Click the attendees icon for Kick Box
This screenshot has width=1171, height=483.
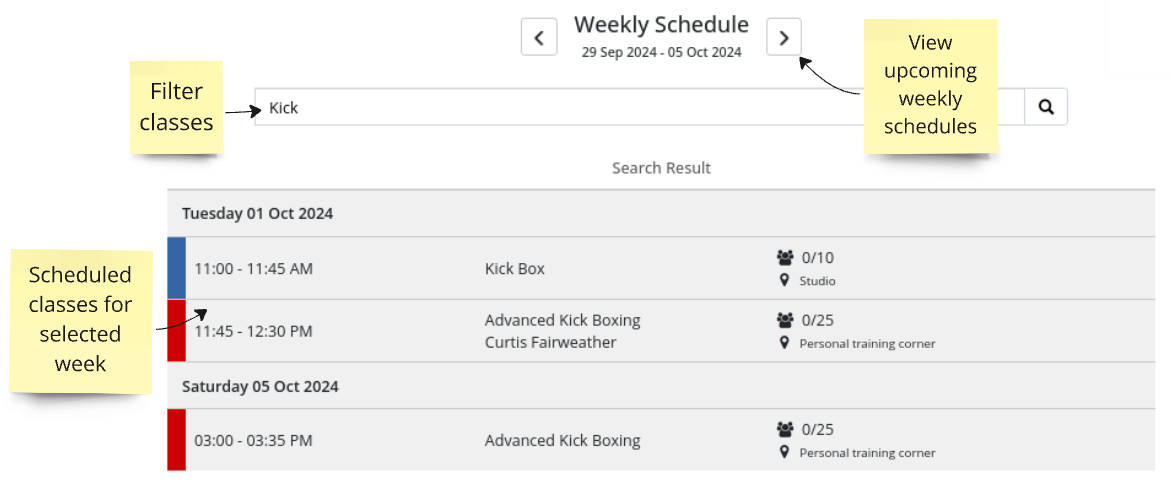(785, 258)
